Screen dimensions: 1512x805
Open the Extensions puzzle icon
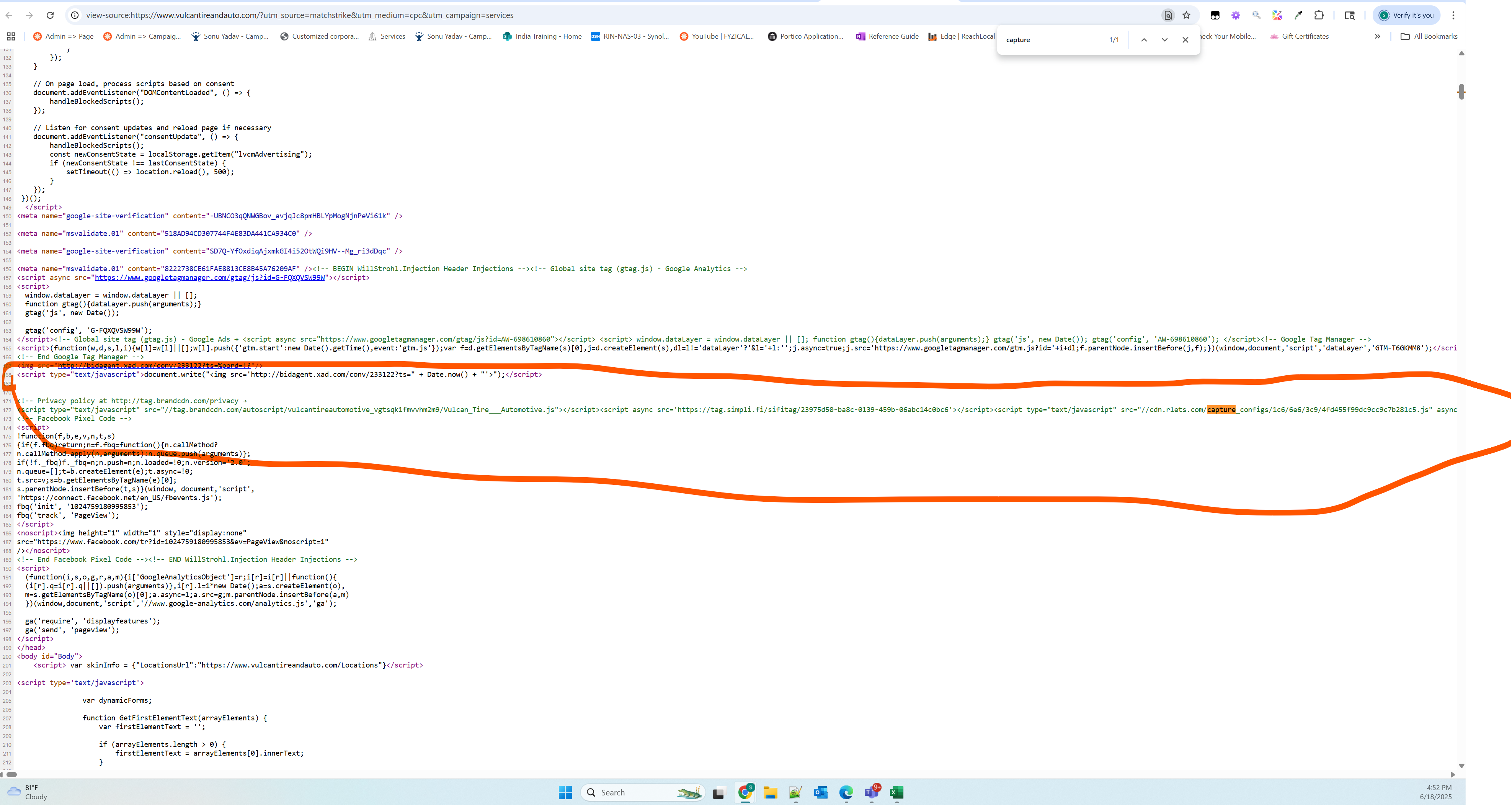coord(1319,15)
